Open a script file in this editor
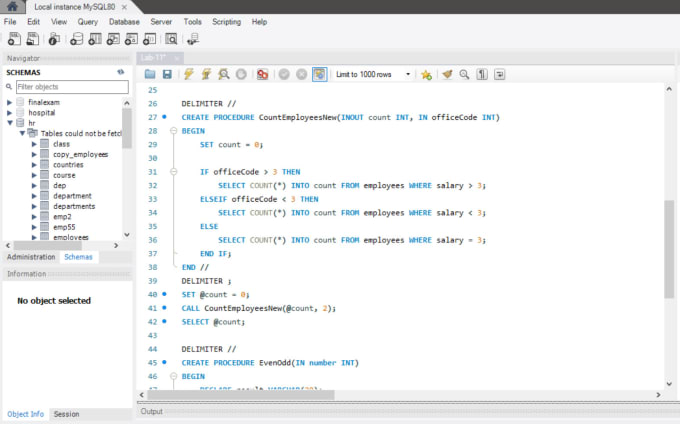The image size is (680, 424). pos(150,74)
